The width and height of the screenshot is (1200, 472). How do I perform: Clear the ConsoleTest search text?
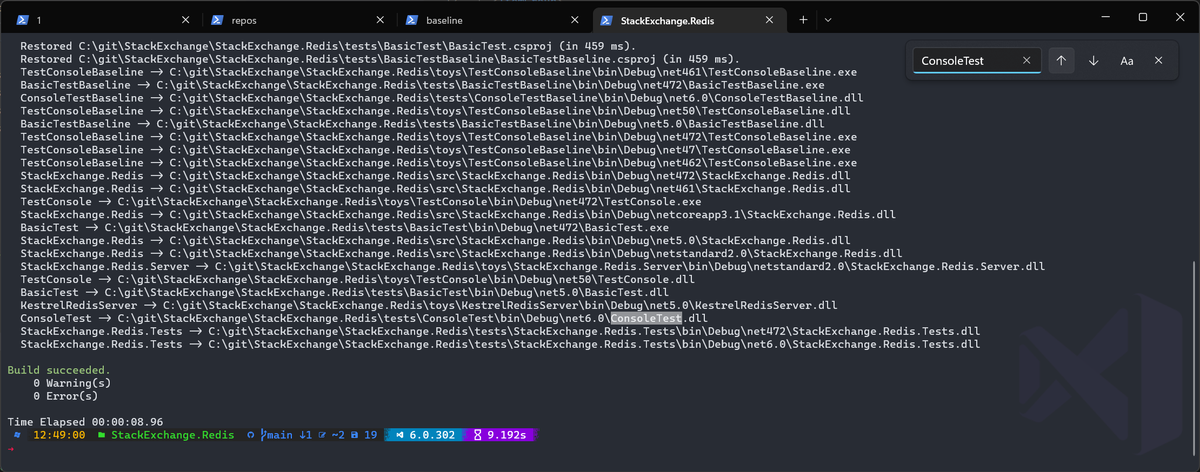(1026, 61)
